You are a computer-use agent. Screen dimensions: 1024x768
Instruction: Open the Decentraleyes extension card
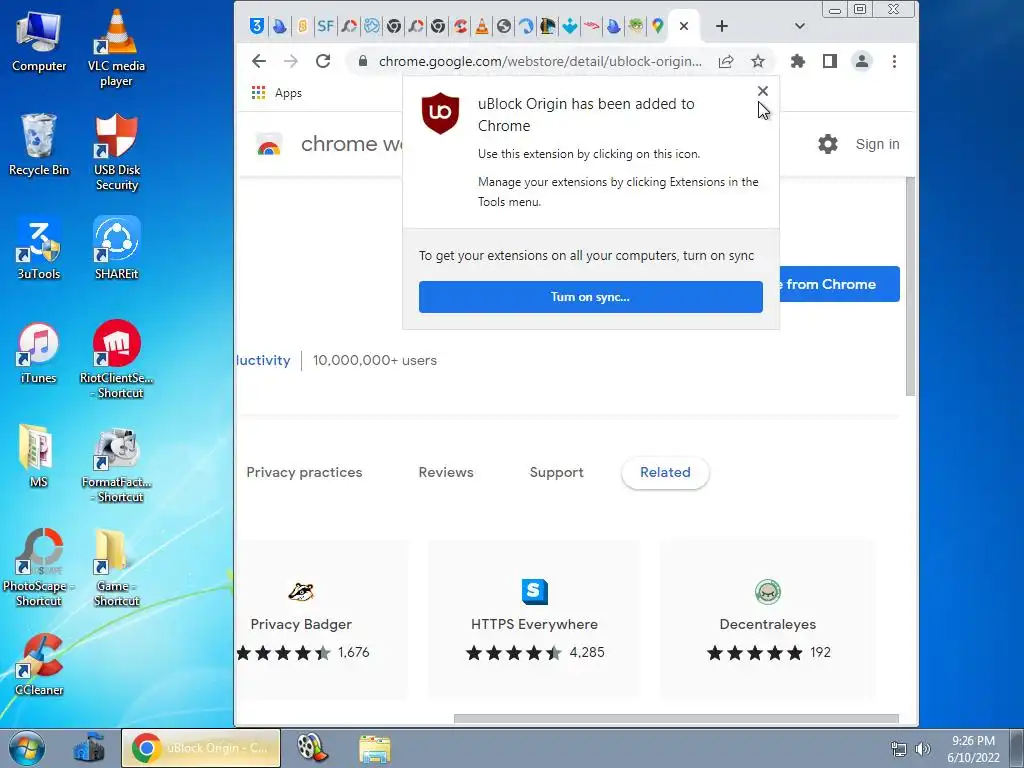pos(767,618)
